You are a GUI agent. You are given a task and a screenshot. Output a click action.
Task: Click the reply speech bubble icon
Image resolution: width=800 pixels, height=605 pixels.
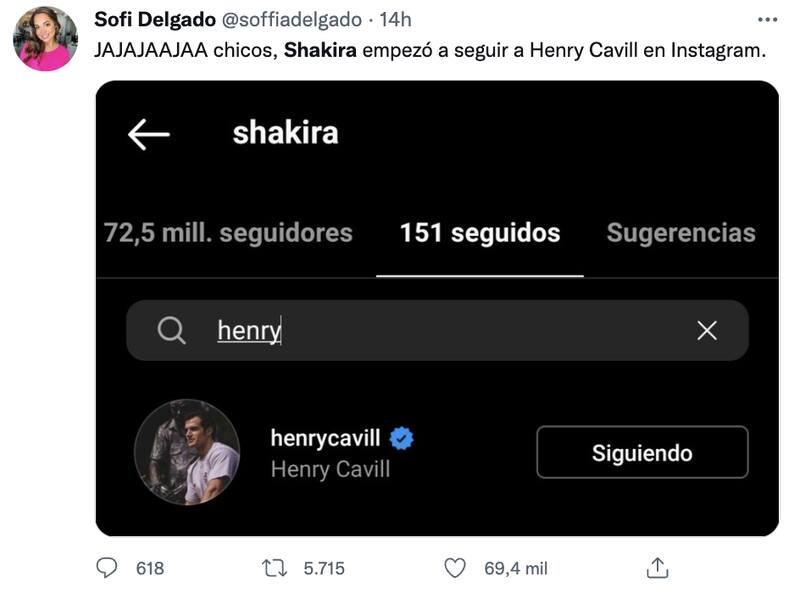tap(107, 568)
